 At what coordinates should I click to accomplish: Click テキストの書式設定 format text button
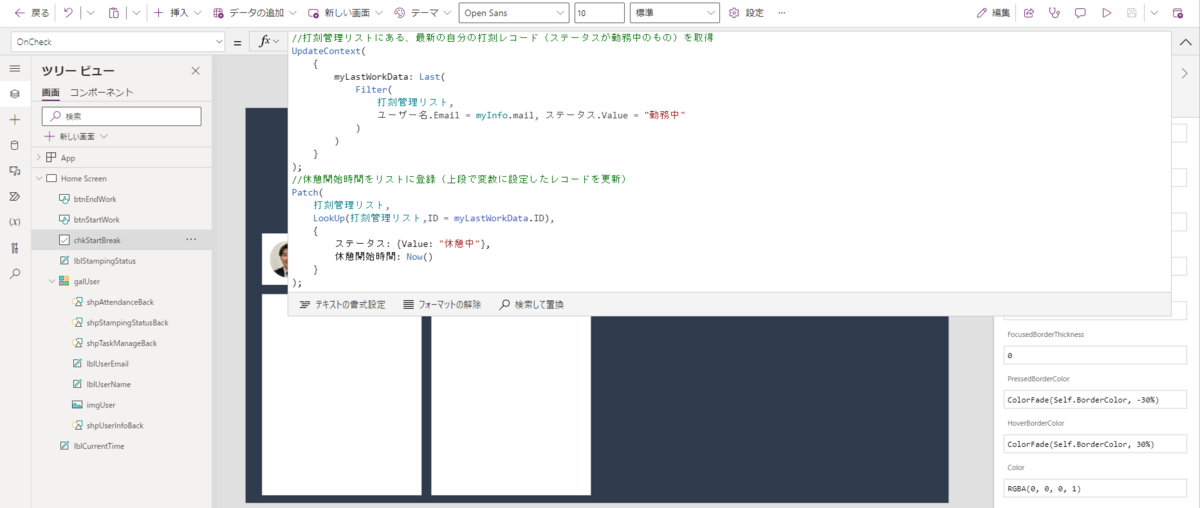coord(342,304)
